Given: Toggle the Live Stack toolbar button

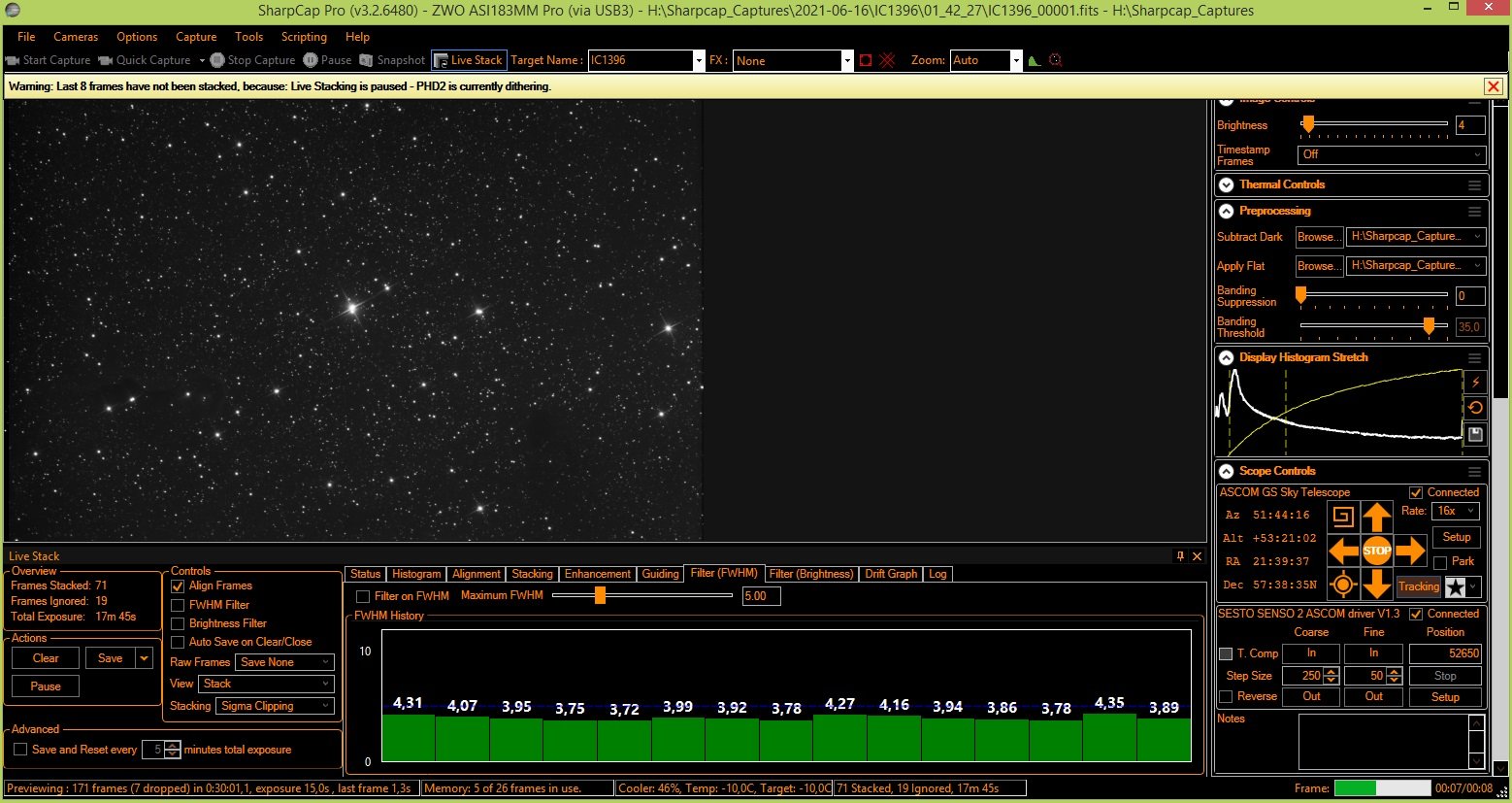Looking at the screenshot, I should [468, 60].
